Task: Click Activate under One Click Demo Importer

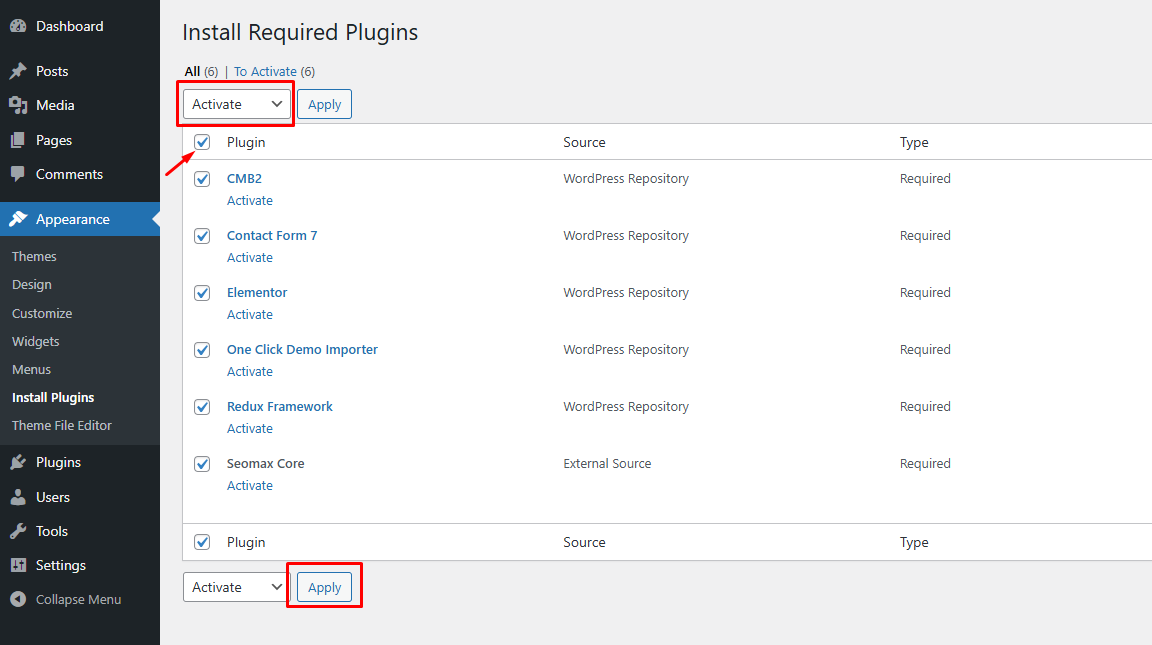Action: (x=250, y=372)
